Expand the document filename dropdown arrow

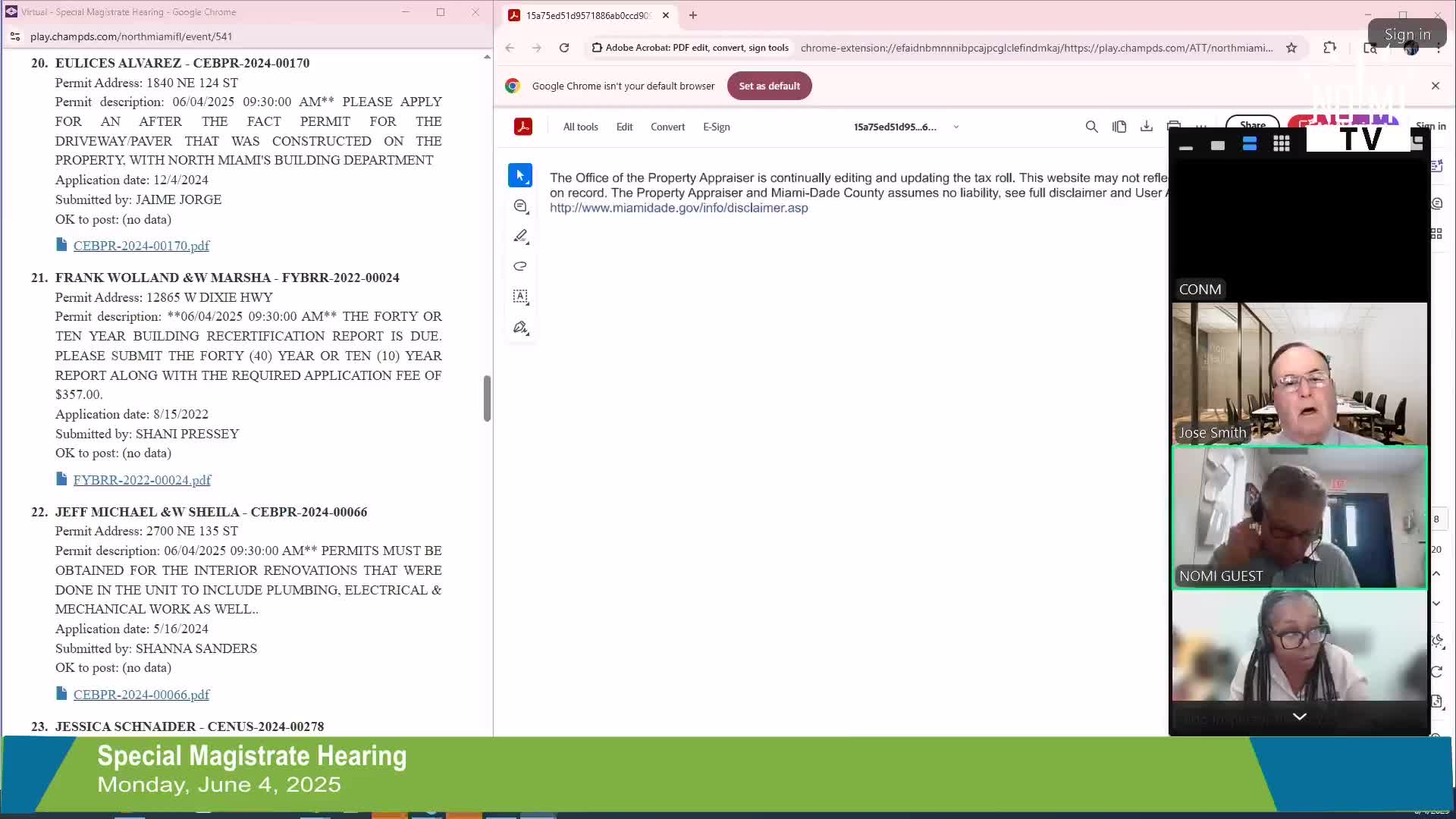click(x=956, y=127)
